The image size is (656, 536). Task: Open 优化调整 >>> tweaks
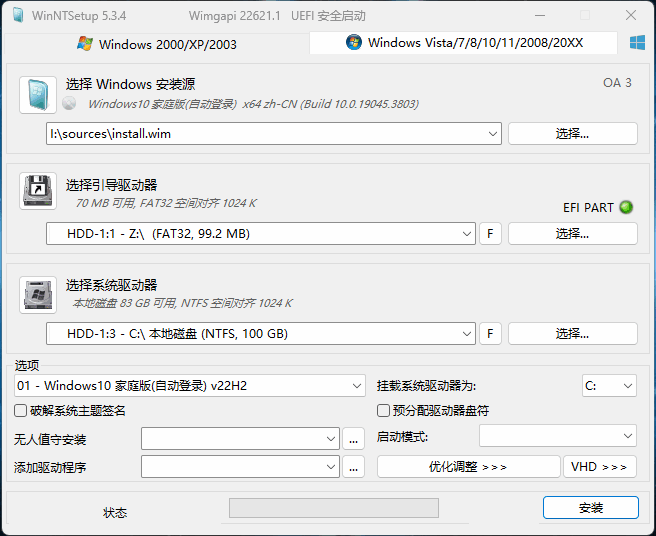469,467
